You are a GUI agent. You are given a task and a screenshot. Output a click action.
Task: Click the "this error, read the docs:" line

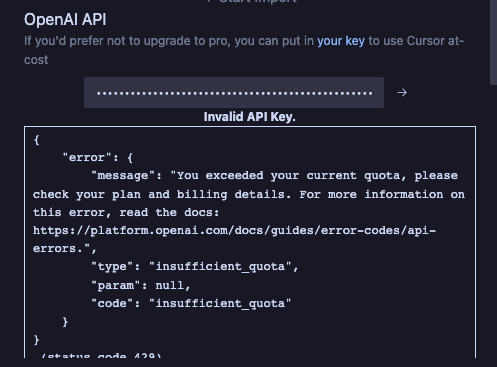[x=126, y=212]
